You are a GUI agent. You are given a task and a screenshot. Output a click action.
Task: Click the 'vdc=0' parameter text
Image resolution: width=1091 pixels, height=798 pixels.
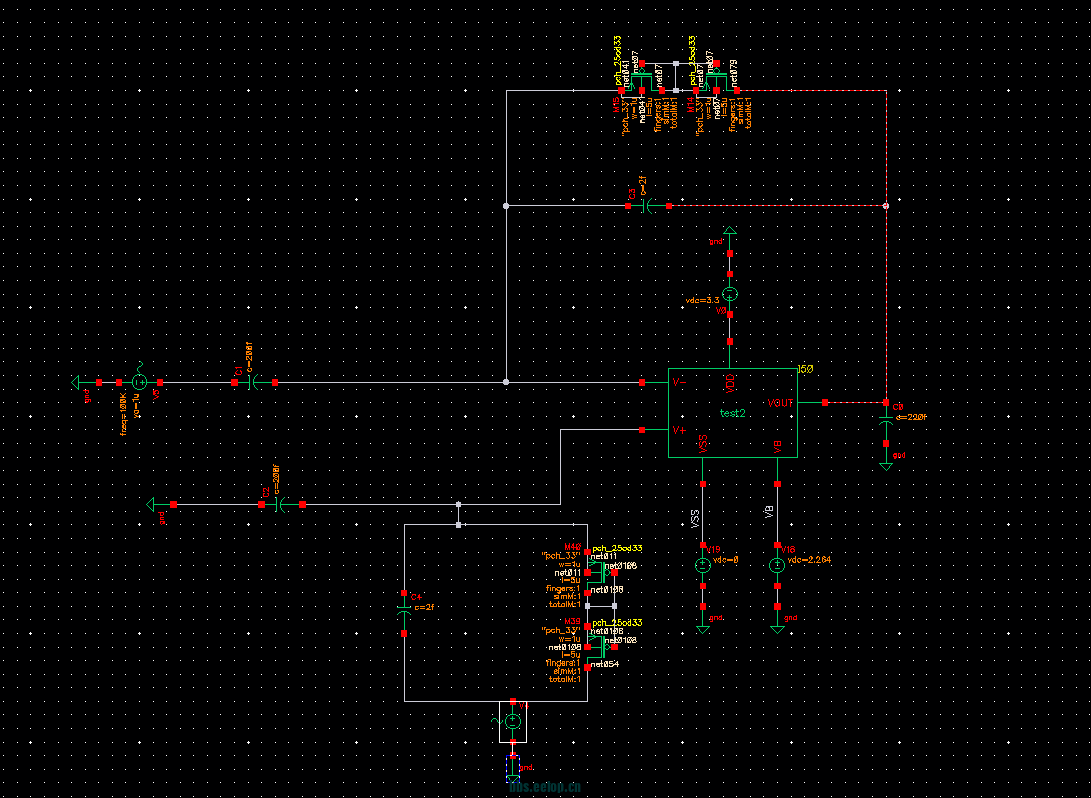(x=725, y=559)
